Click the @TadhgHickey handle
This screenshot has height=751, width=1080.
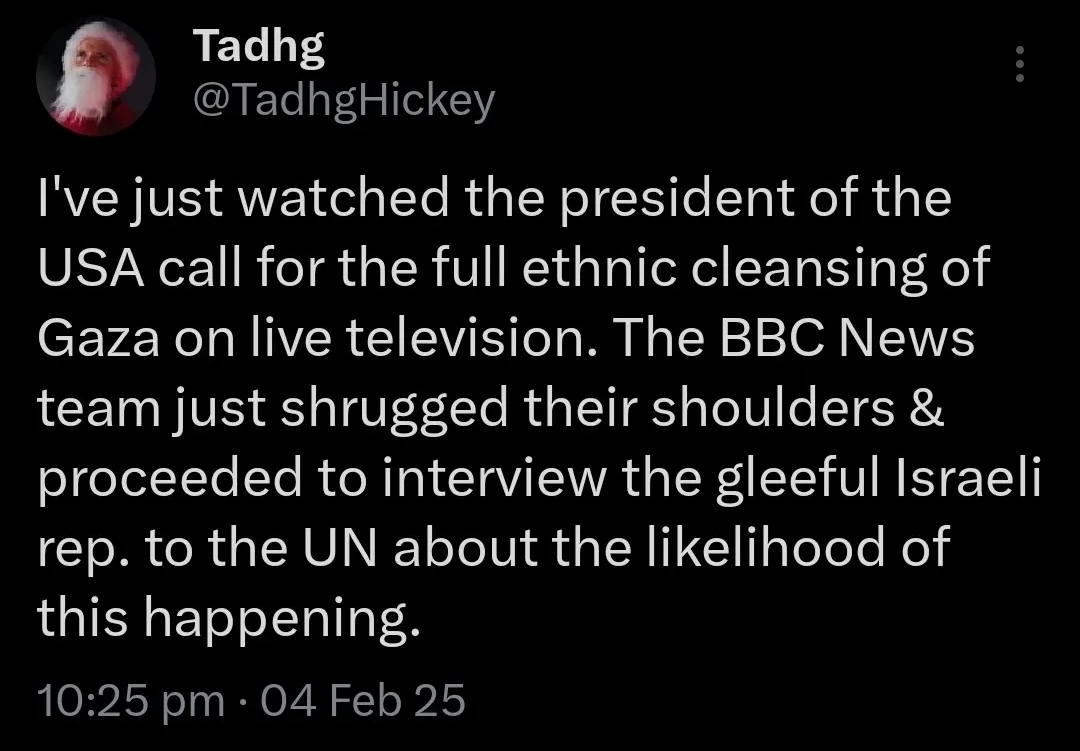pos(342,99)
